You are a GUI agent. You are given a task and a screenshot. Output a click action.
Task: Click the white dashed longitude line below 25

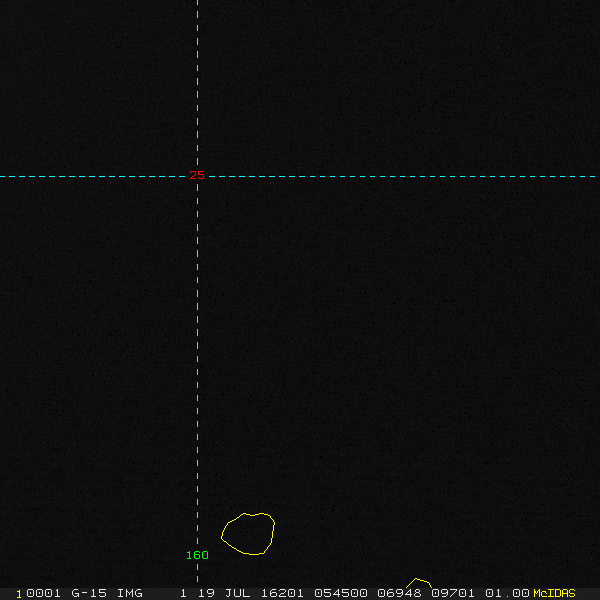[x=197, y=350]
